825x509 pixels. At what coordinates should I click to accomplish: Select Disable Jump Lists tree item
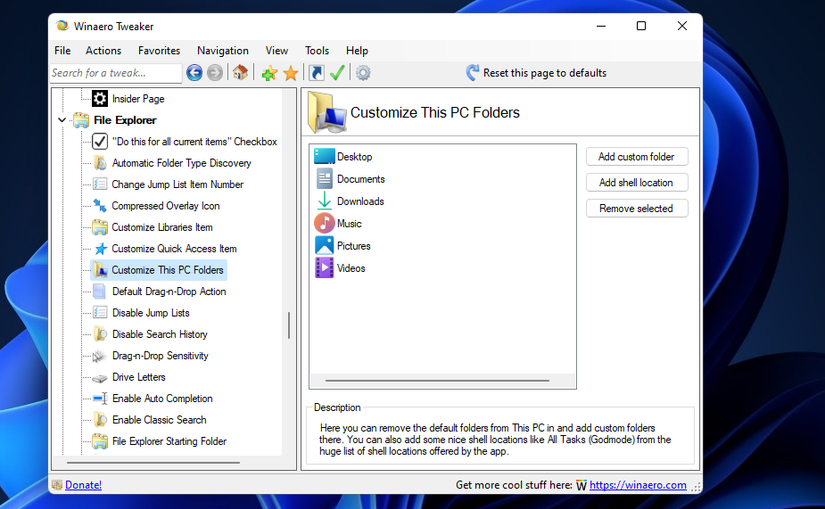[x=150, y=313]
